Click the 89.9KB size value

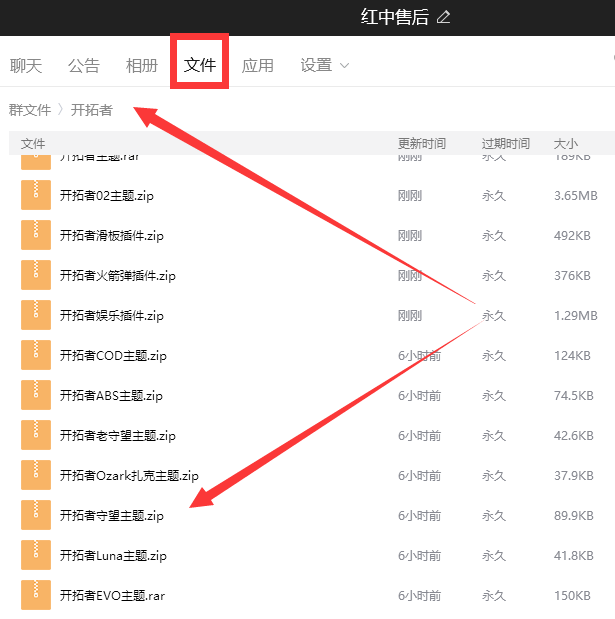(574, 516)
